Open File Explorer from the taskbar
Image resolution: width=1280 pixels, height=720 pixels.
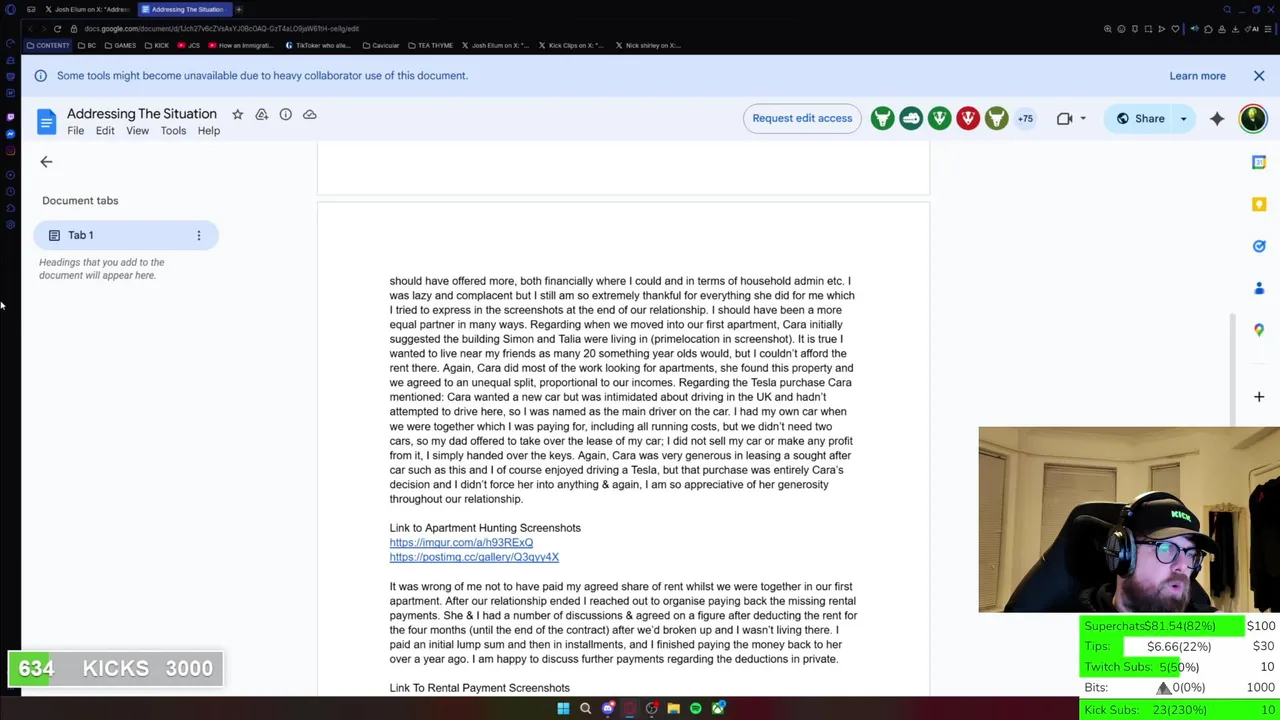[x=673, y=709]
